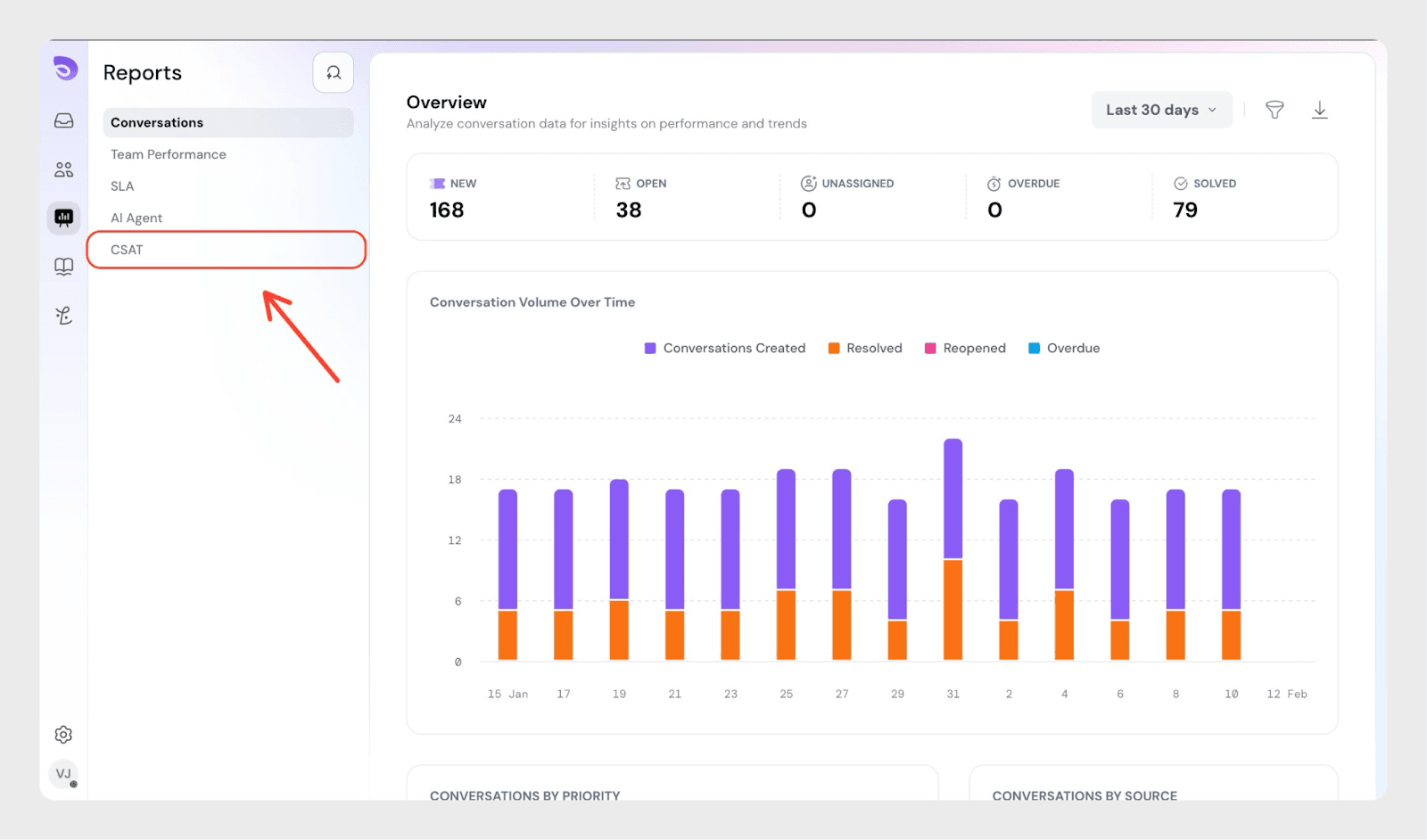Click the filter funnel icon
The height and width of the screenshot is (840, 1427).
[1274, 110]
